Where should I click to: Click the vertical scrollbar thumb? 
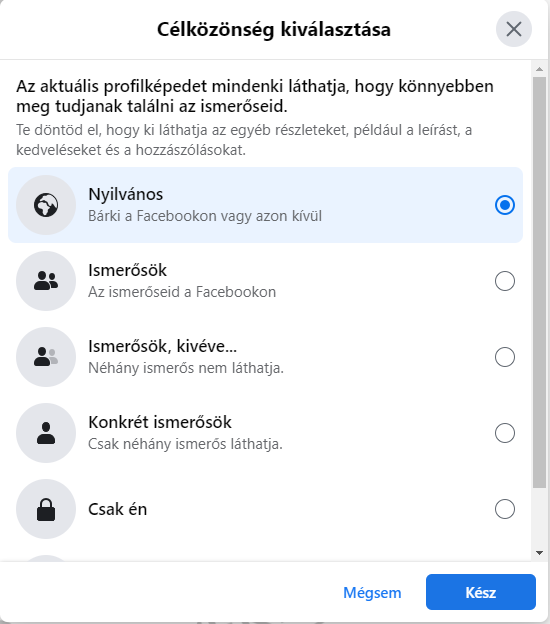pyautogui.click(x=540, y=283)
